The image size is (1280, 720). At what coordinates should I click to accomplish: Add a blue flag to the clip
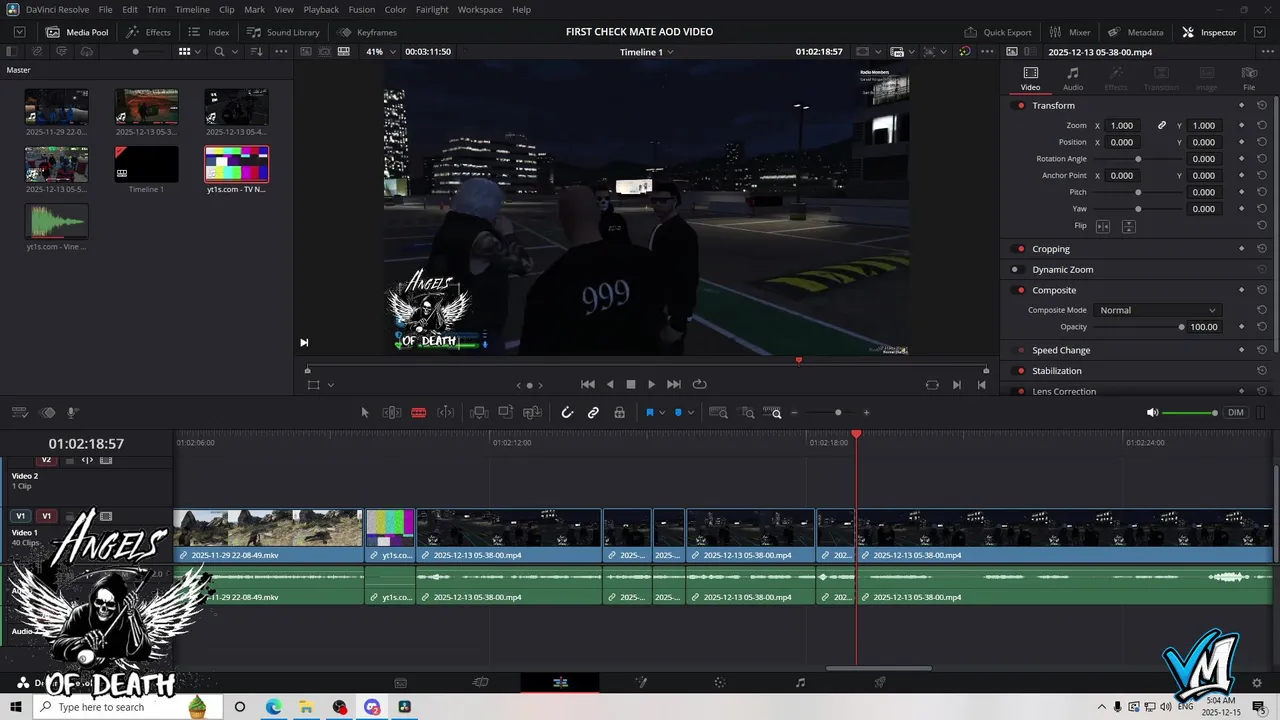click(650, 412)
